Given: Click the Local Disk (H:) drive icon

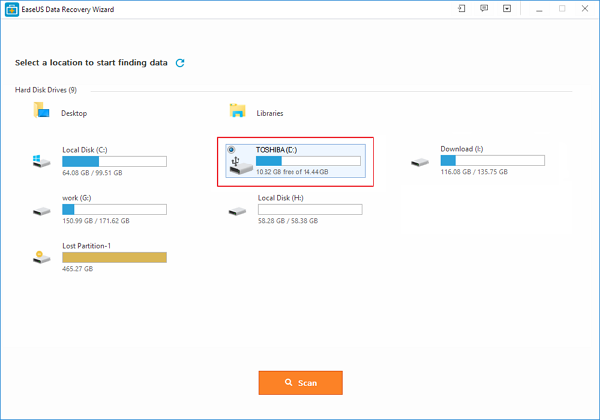Looking at the screenshot, I should [x=238, y=210].
